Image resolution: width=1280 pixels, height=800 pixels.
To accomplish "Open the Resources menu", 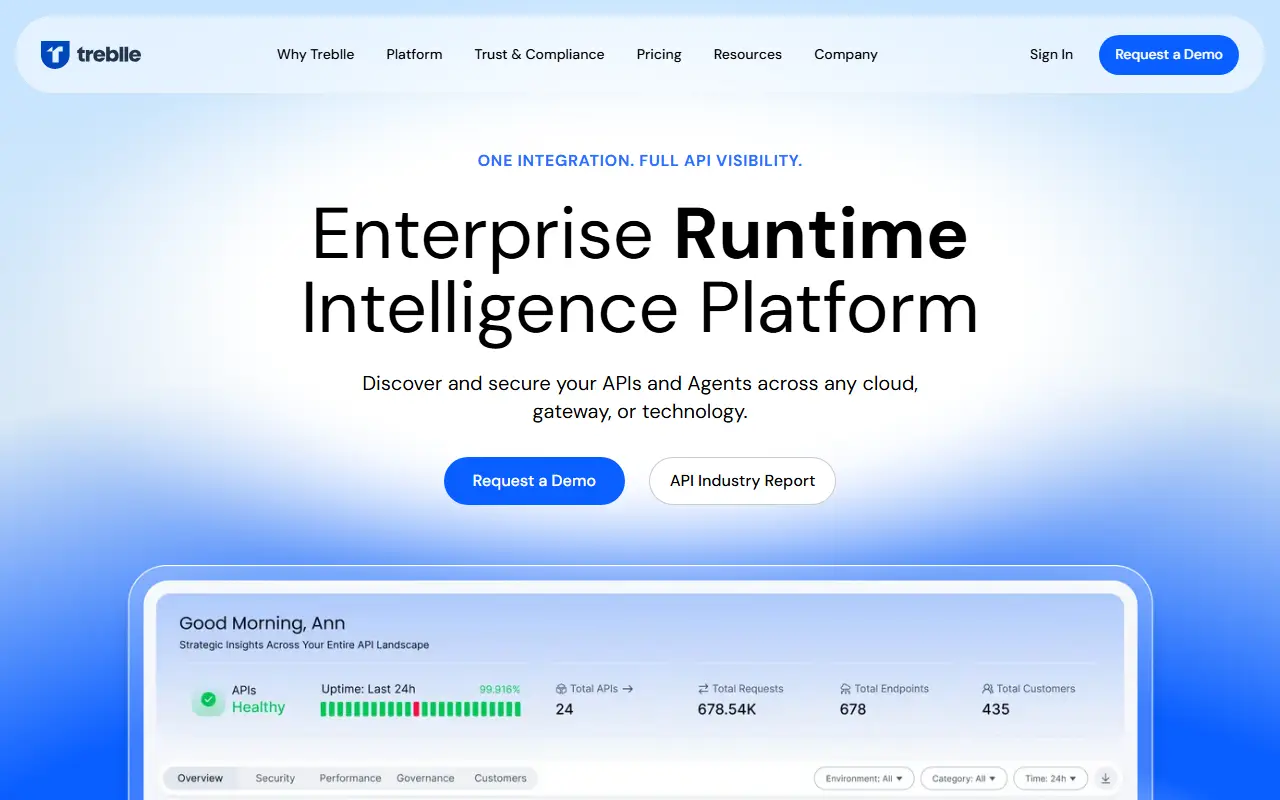I will pyautogui.click(x=748, y=54).
